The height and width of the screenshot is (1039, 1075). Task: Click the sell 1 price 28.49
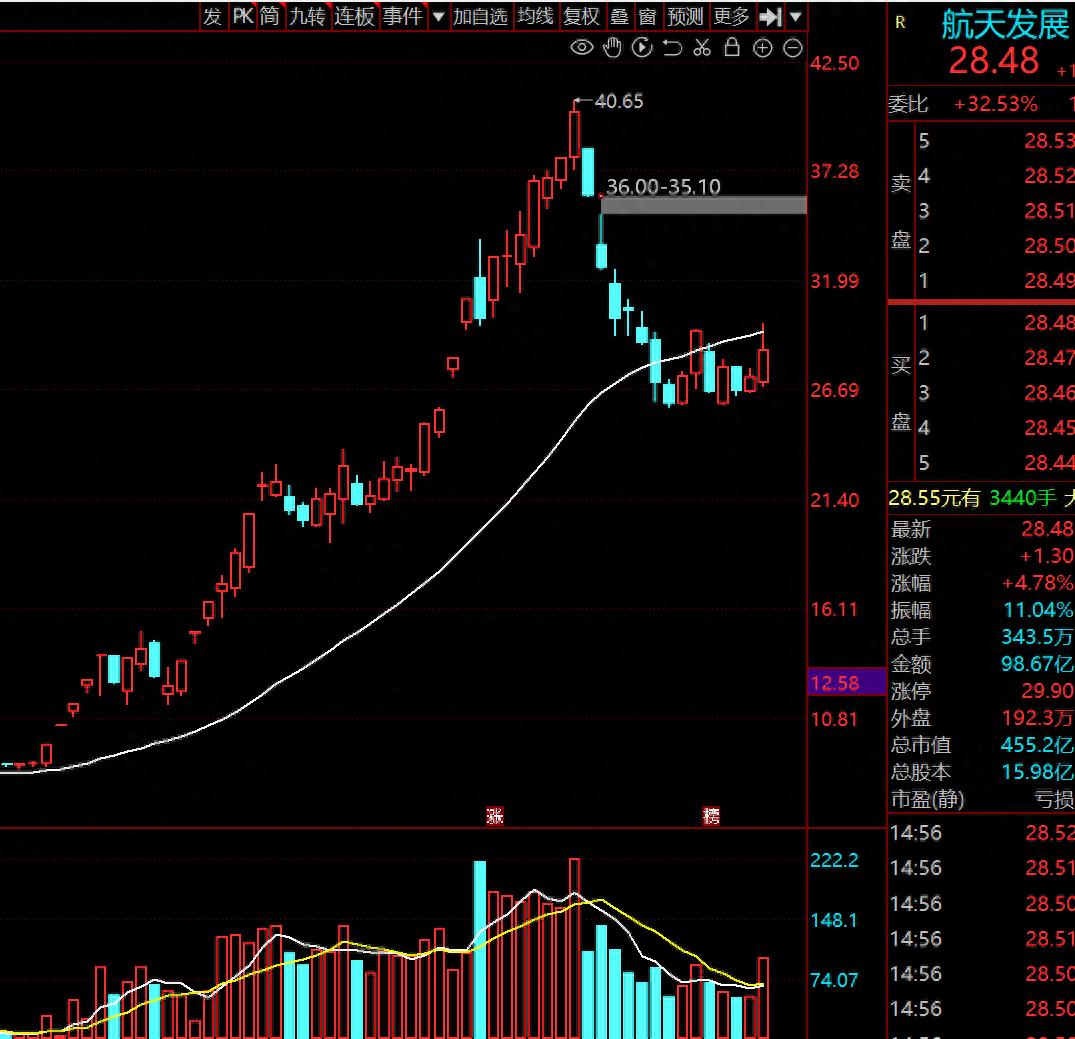pyautogui.click(x=1049, y=280)
